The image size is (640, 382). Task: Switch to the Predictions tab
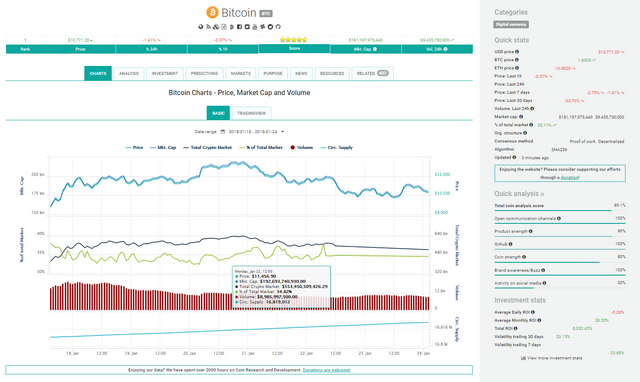pos(204,73)
